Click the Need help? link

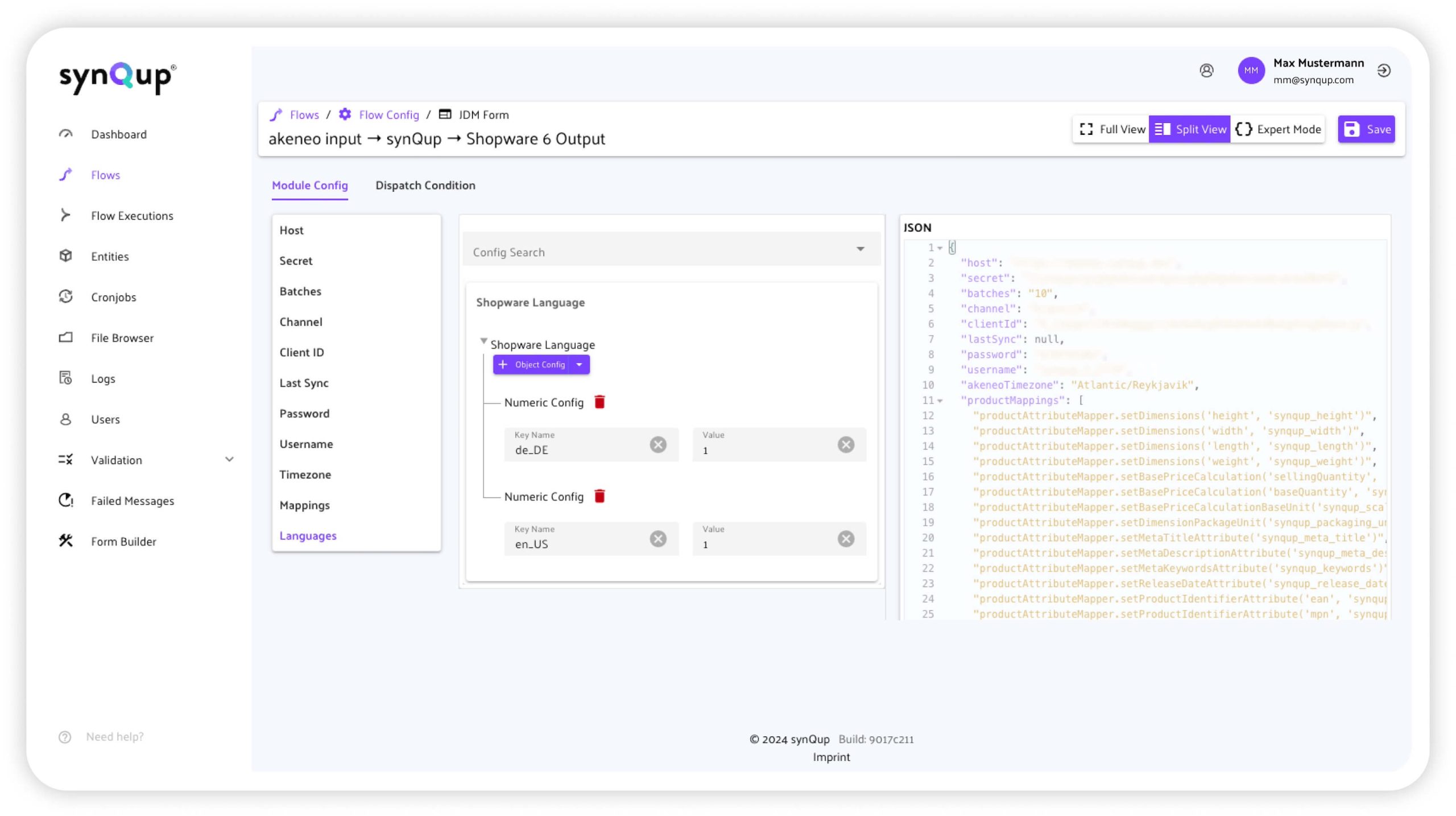[x=115, y=737]
